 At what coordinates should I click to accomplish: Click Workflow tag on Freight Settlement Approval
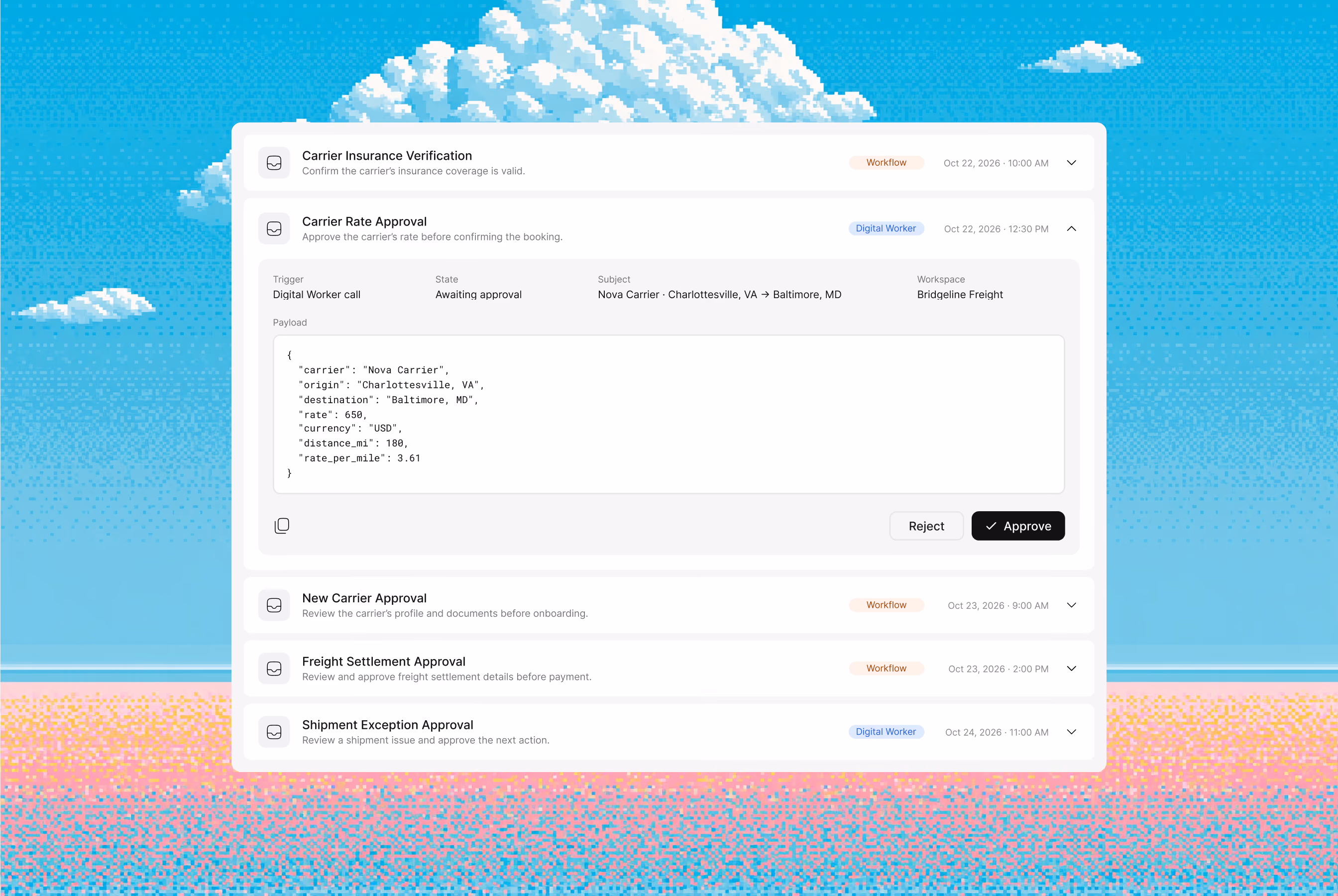tap(886, 669)
